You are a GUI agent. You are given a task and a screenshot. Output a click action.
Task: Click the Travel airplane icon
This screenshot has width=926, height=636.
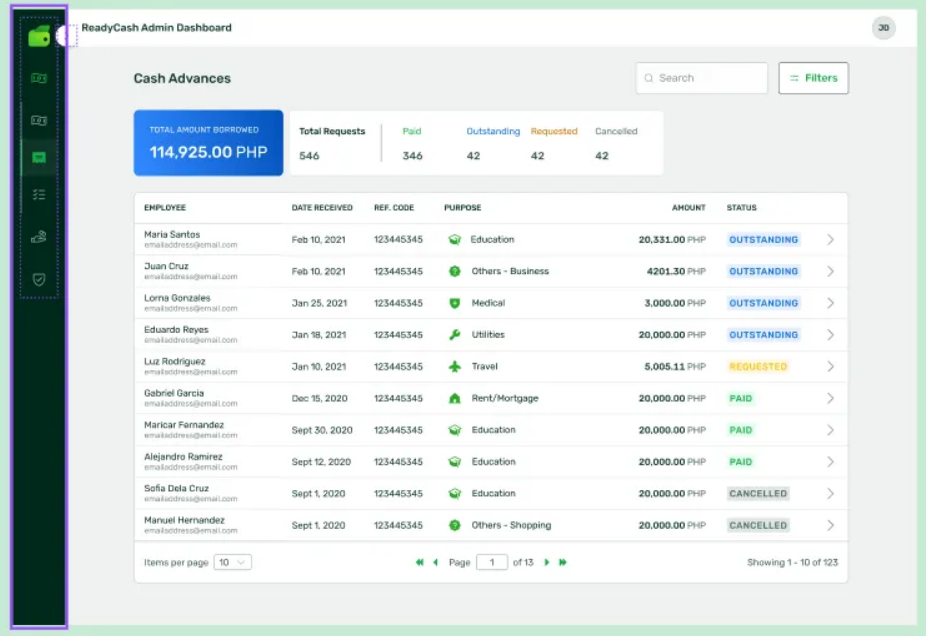[454, 367]
